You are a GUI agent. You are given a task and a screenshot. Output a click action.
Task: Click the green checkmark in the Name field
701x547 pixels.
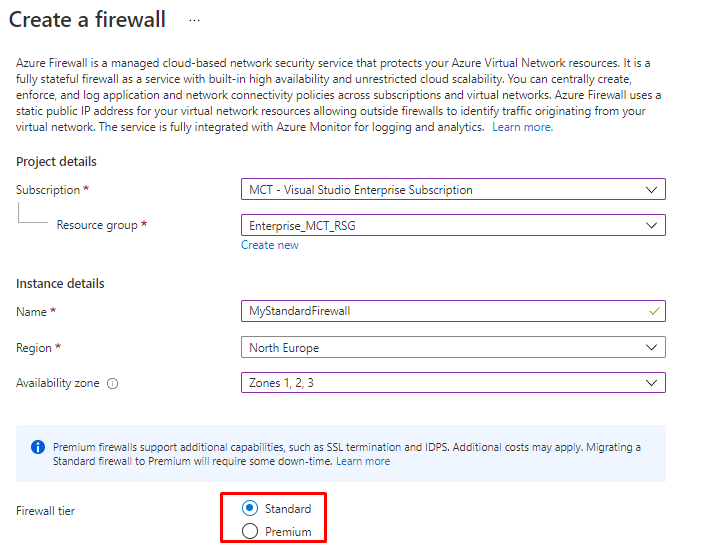[x=653, y=311]
